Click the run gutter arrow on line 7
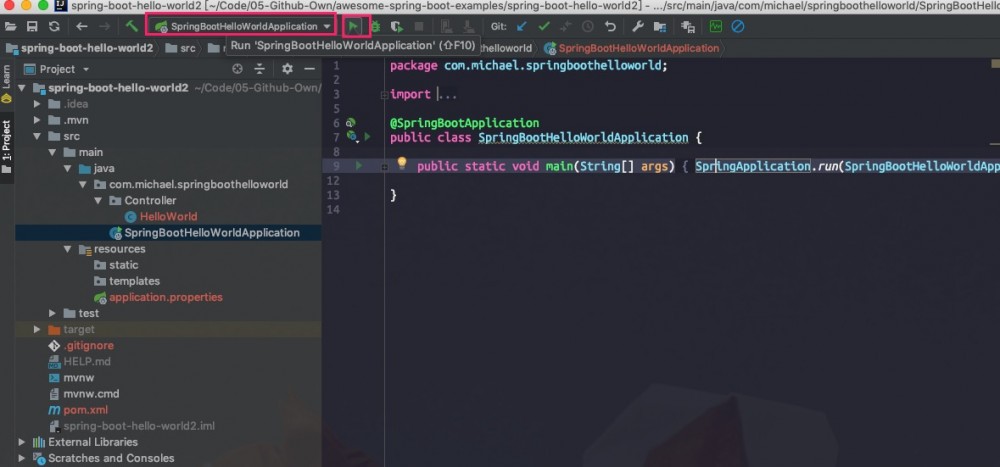The height and width of the screenshot is (467, 1000). click(x=367, y=137)
